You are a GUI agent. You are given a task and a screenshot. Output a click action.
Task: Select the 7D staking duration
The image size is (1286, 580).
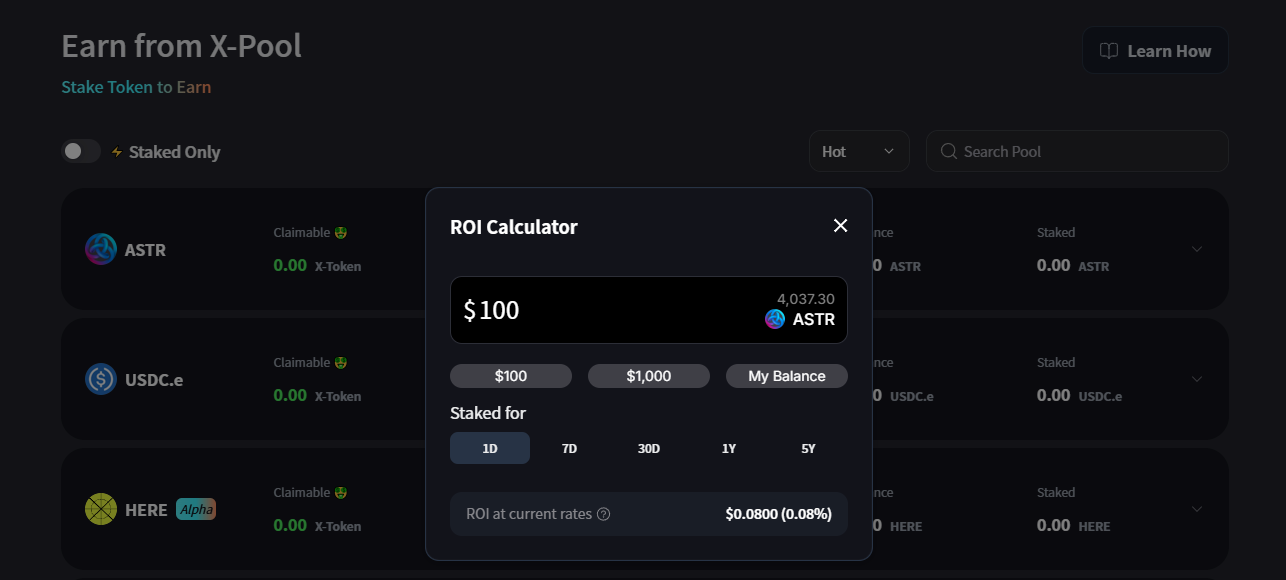[x=569, y=448]
